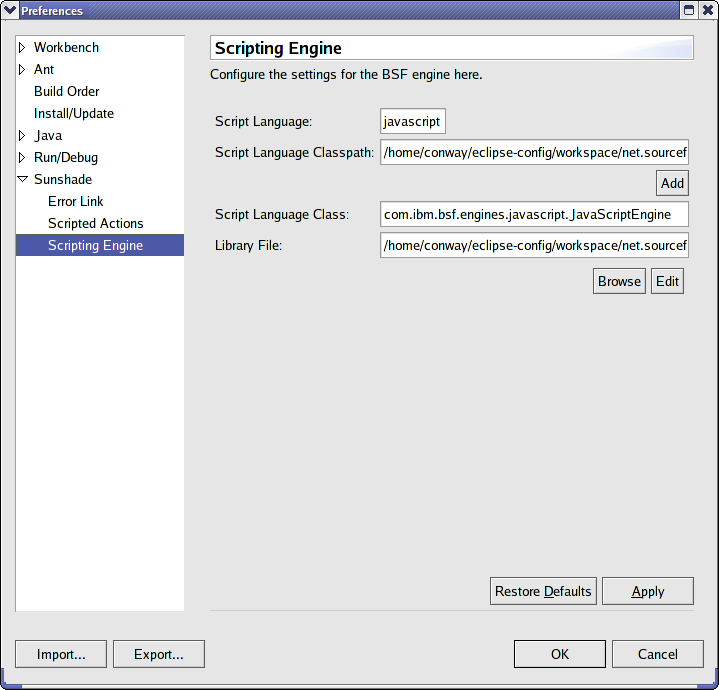
Task: Select Scripting Engine tree item
Action: coord(95,246)
